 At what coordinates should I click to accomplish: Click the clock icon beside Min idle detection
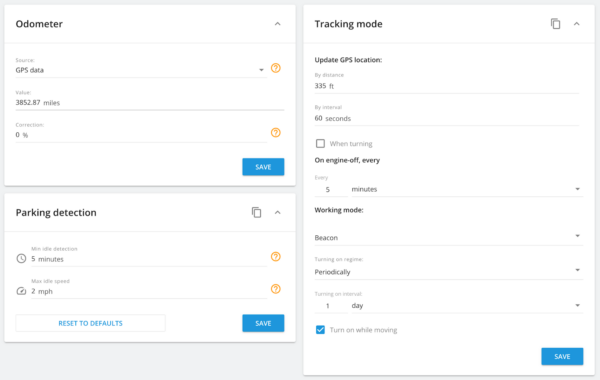click(x=21, y=258)
